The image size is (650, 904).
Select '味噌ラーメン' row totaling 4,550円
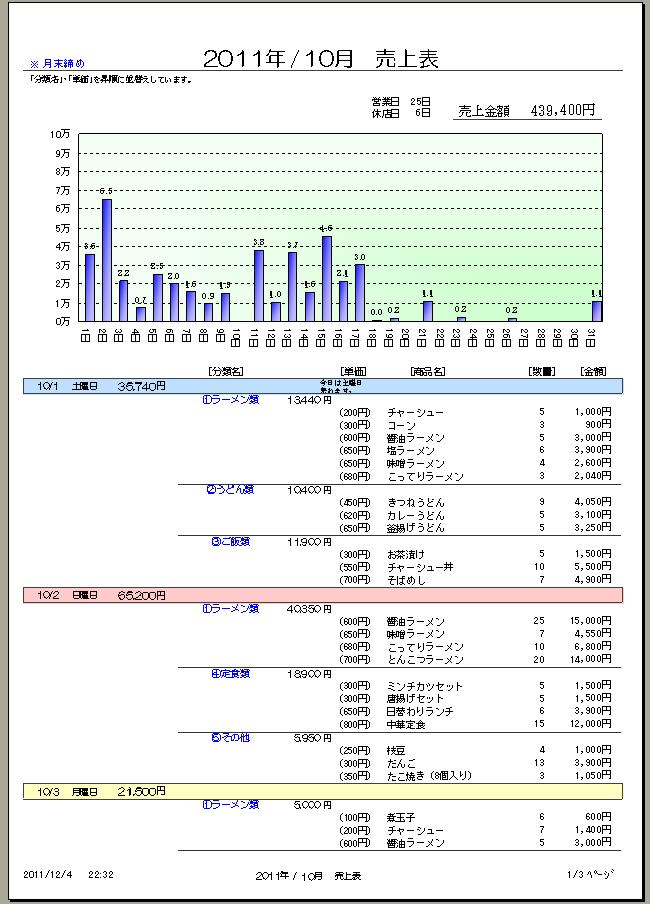point(475,634)
